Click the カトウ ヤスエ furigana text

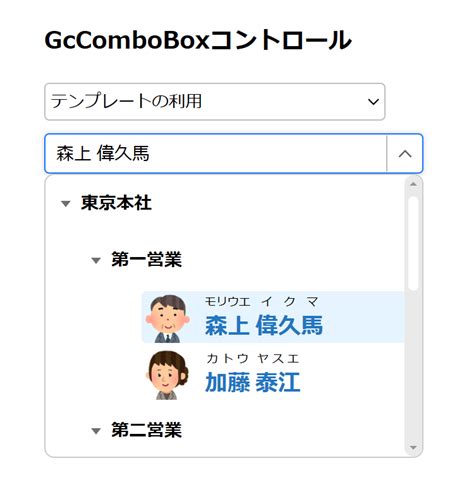click(253, 359)
